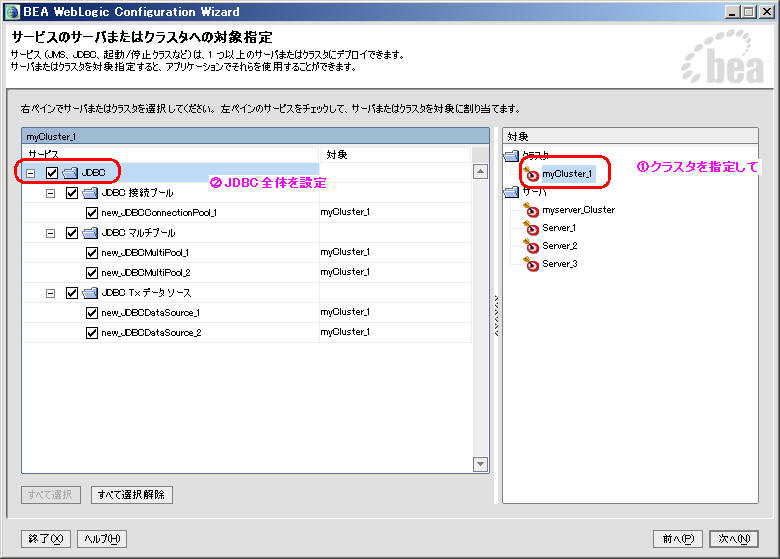Select the myserver_Cluster server icon

point(531,210)
